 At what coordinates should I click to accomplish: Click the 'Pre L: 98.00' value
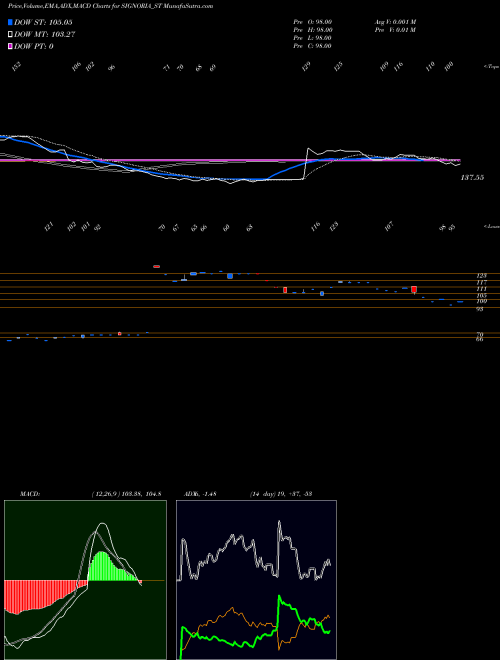pos(313,38)
